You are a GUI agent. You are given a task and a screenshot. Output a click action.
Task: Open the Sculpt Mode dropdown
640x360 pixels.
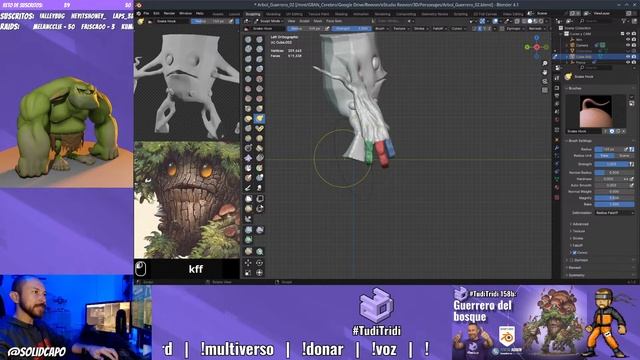click(270, 21)
